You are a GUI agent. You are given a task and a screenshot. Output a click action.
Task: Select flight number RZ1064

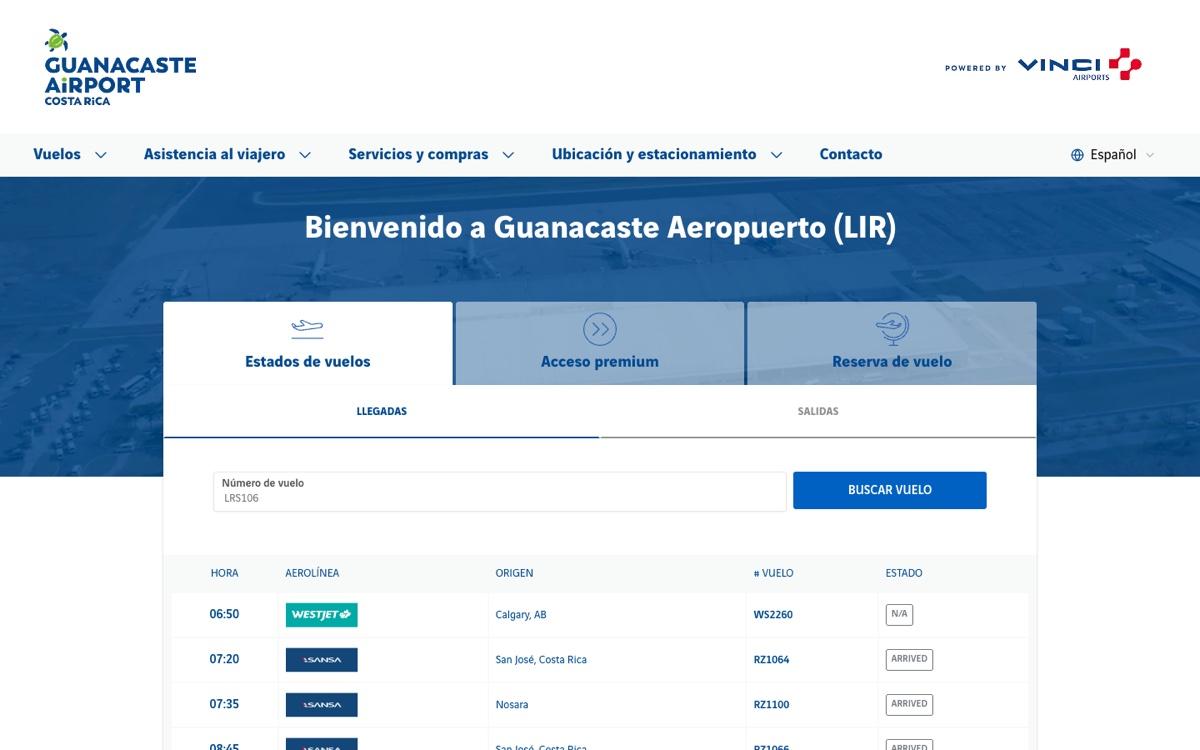(x=771, y=660)
